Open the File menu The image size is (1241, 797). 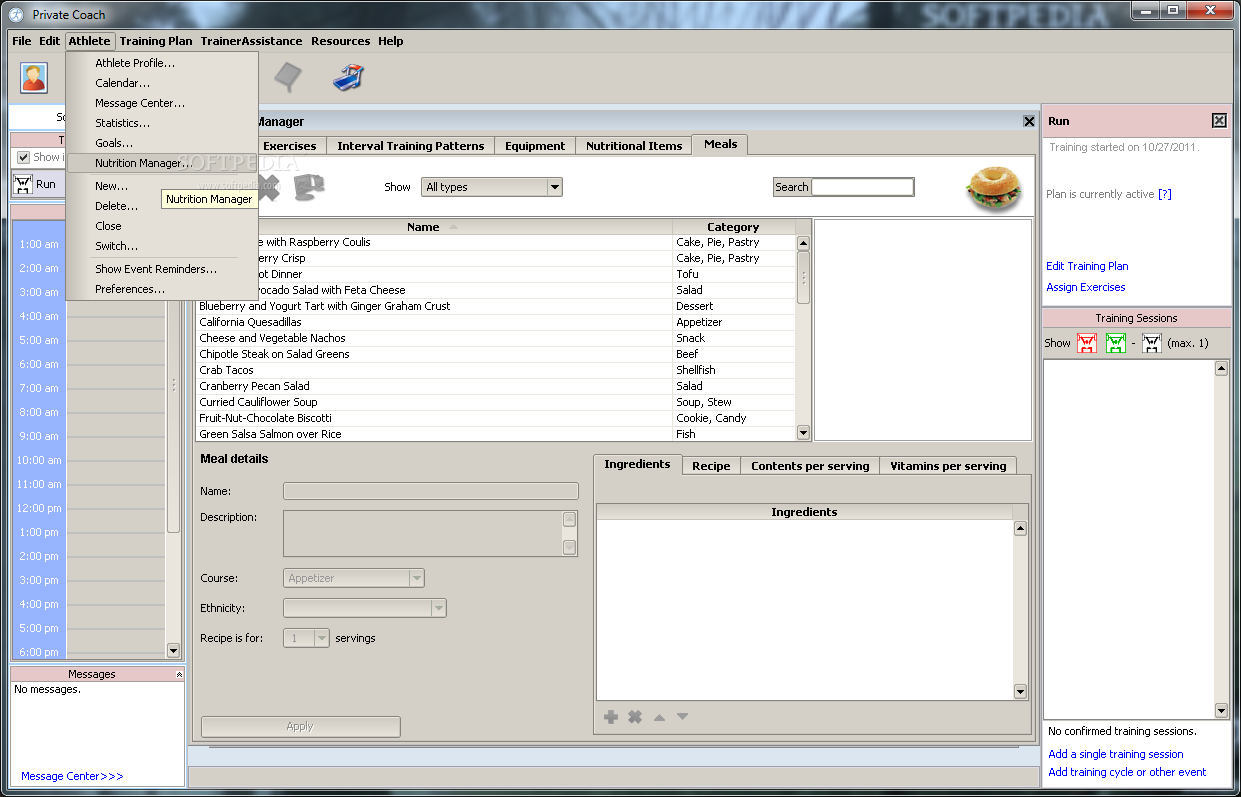pos(22,41)
